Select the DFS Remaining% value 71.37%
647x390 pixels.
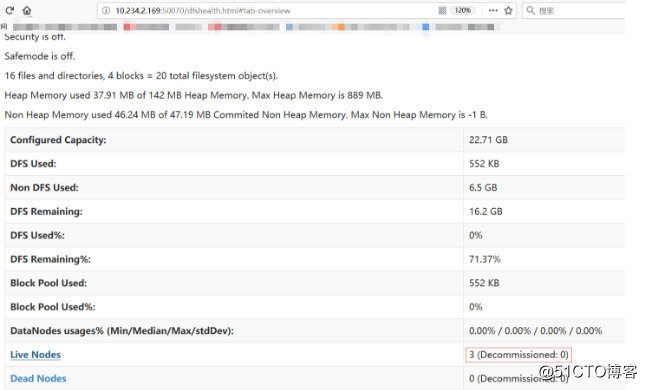click(484, 259)
